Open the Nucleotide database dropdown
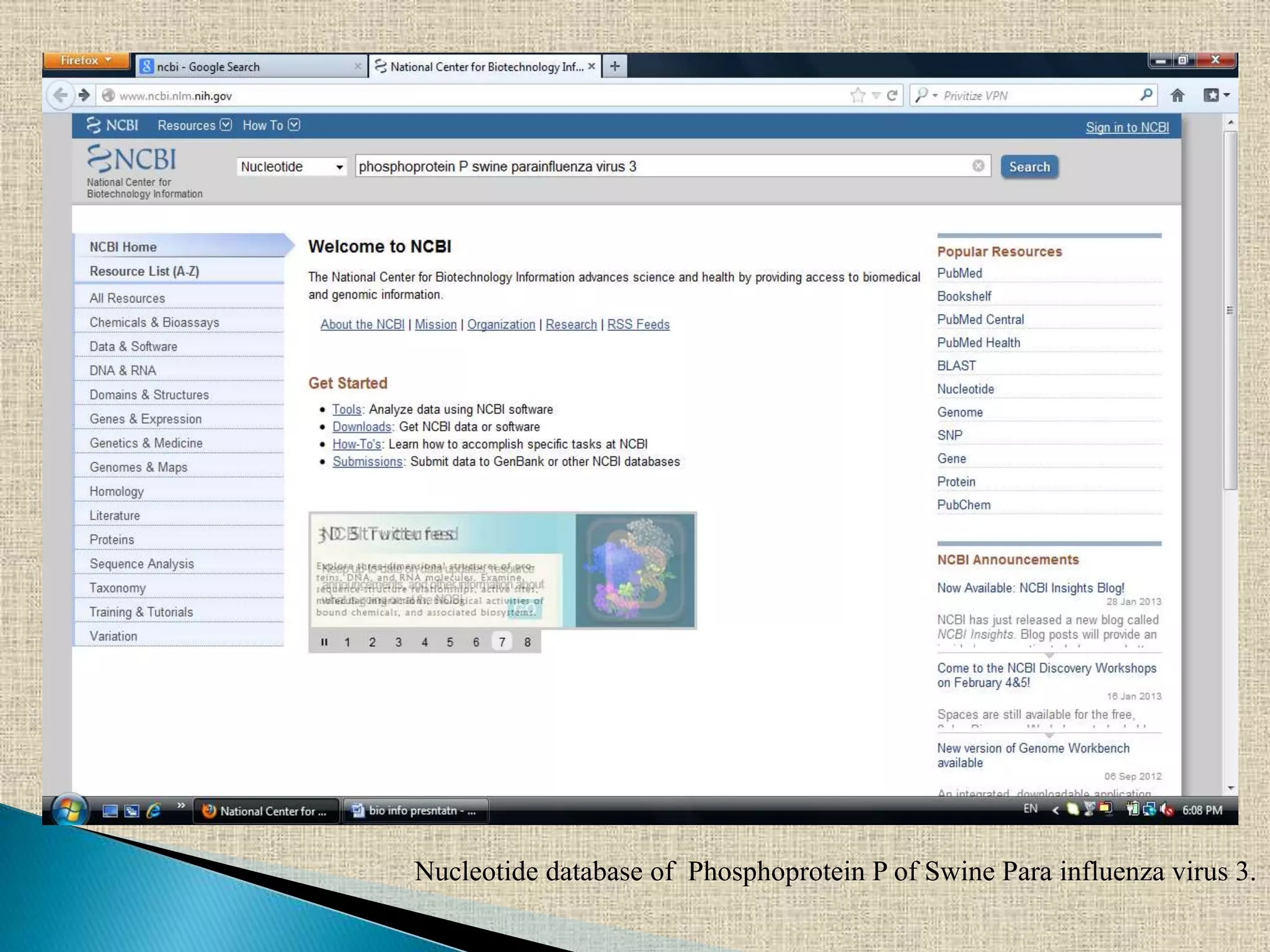This screenshot has height=952, width=1270. 291,167
